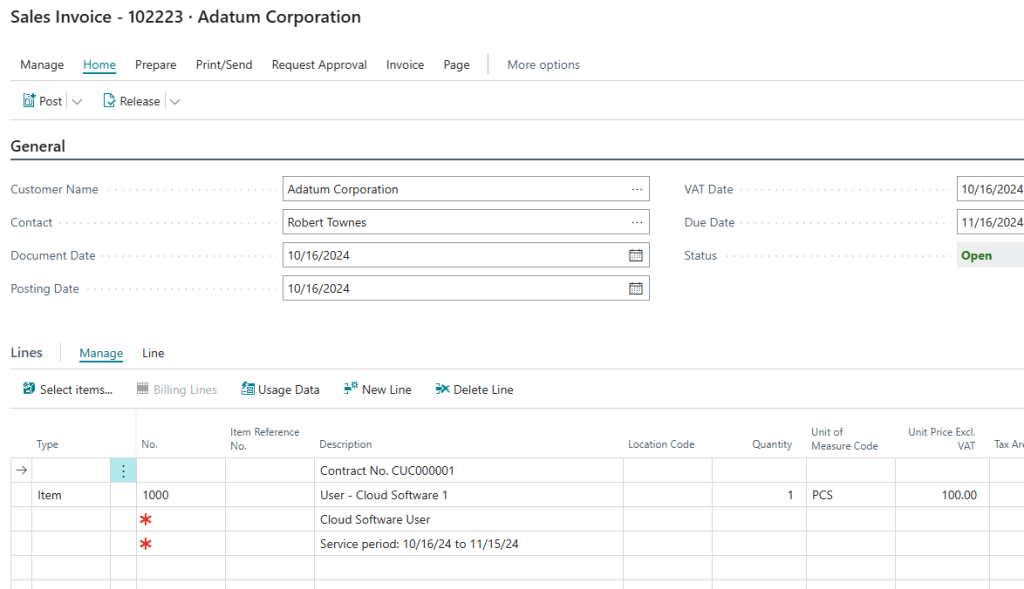Open the row options three-dot menu
1024x589 pixels.
(123, 471)
